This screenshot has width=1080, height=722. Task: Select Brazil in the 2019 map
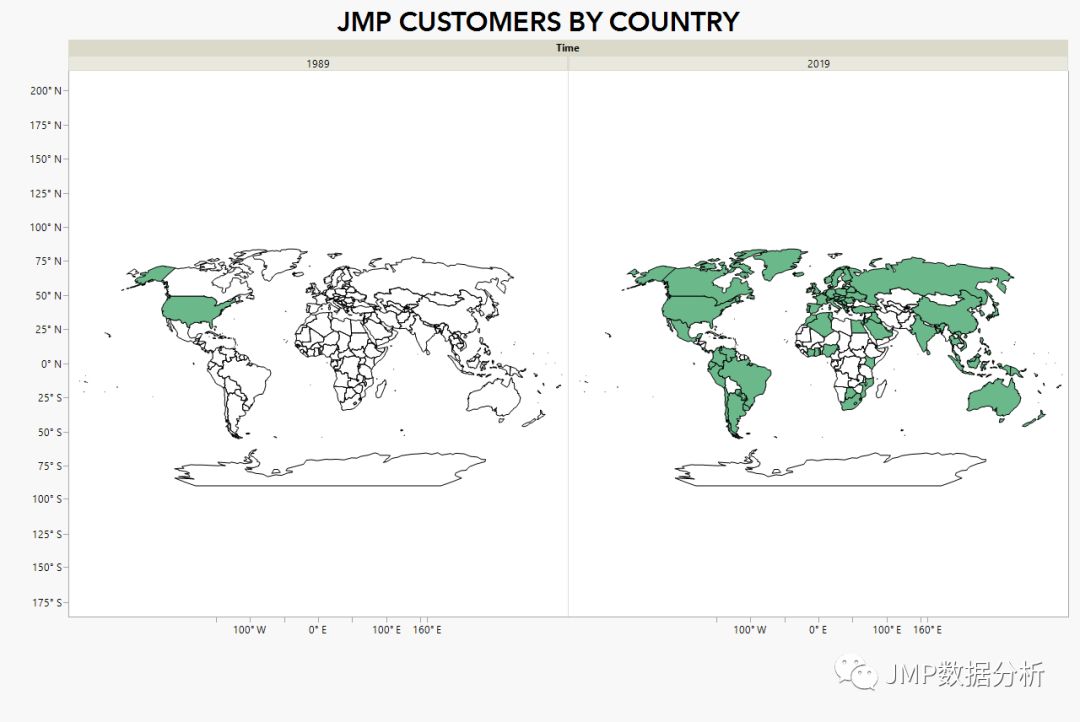(x=747, y=378)
